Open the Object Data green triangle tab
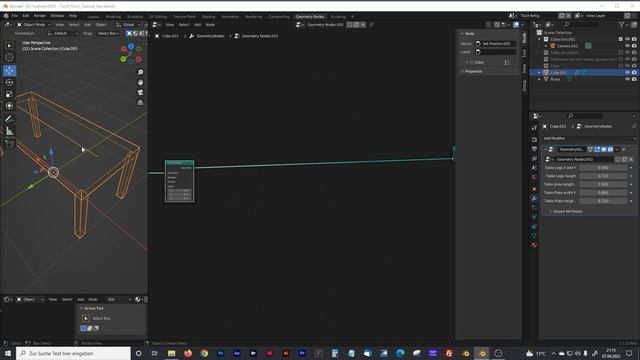The height and width of the screenshot is (360, 640). [x=534, y=236]
